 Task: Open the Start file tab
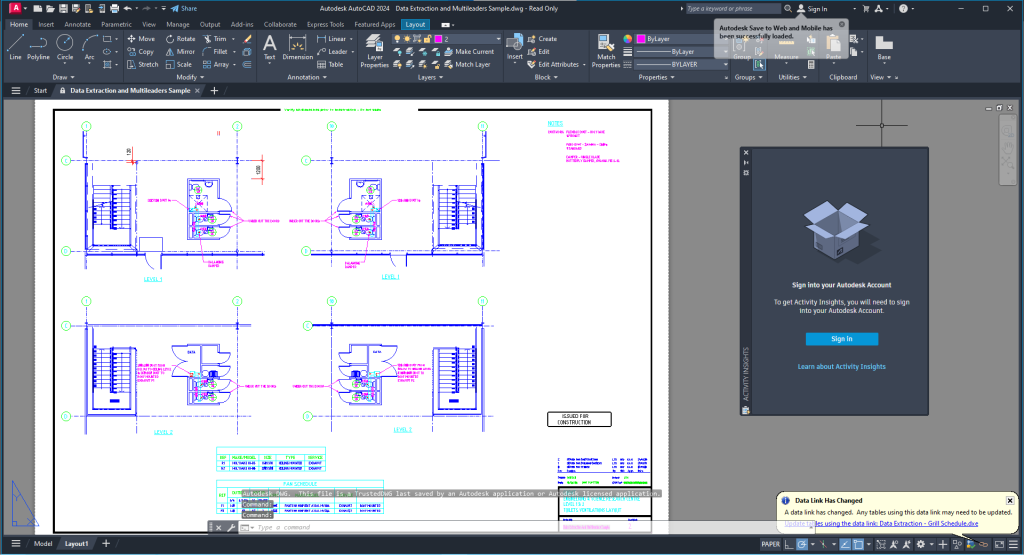40,91
